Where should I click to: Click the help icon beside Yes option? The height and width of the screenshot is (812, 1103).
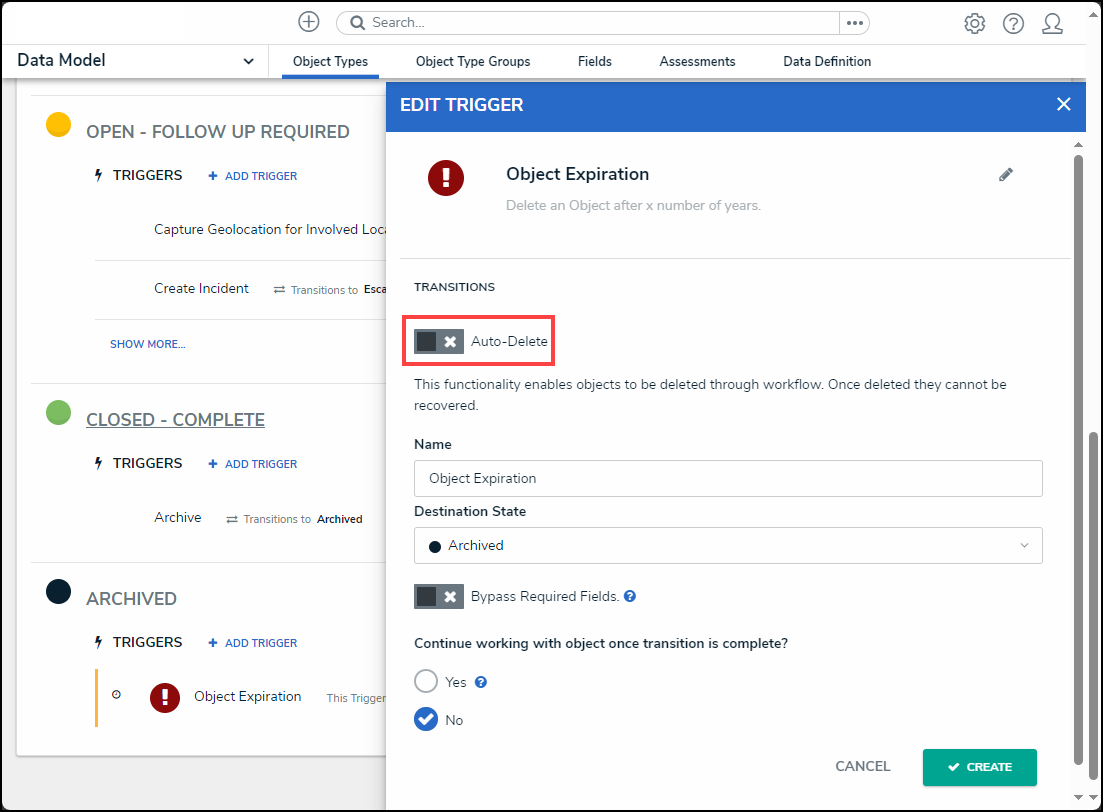(x=481, y=682)
